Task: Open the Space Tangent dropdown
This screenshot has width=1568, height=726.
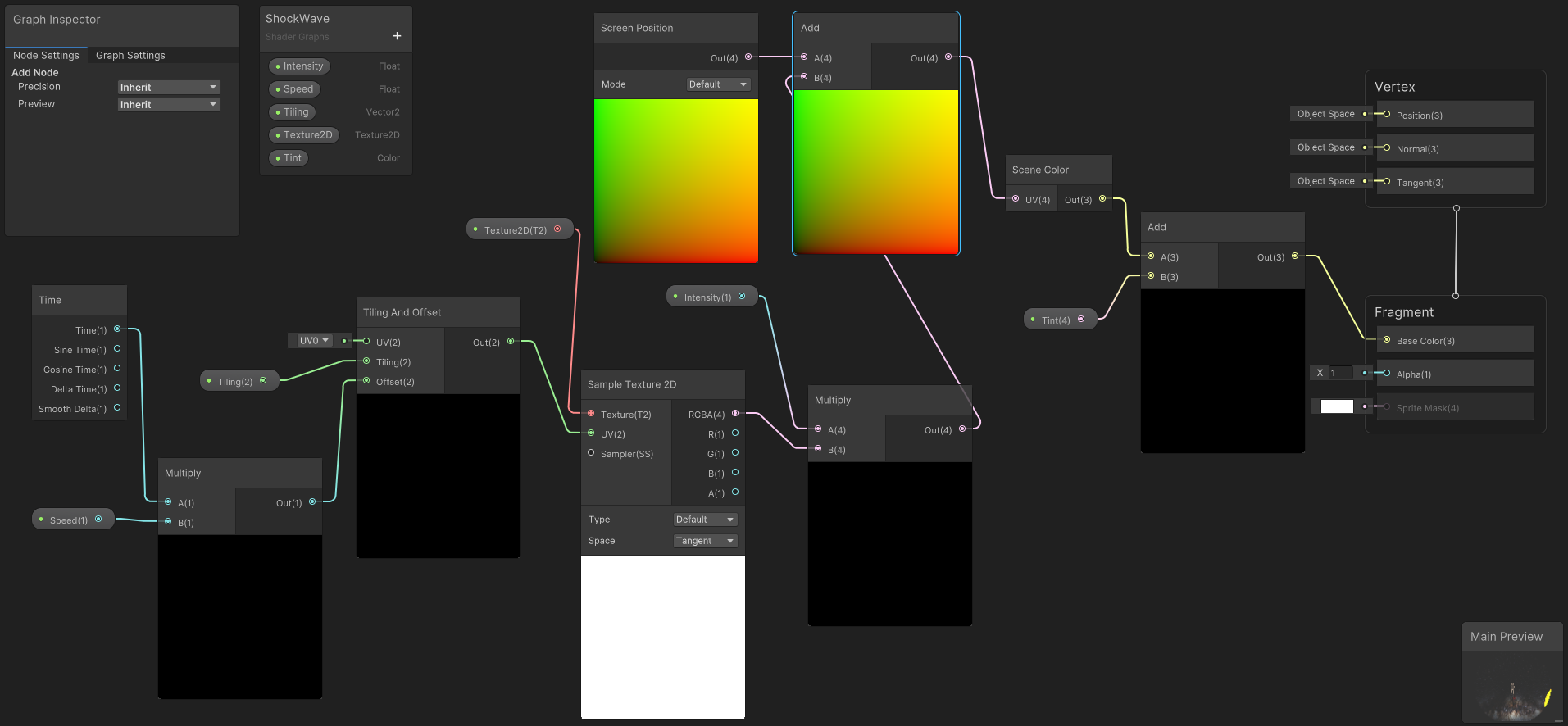Action: 705,541
